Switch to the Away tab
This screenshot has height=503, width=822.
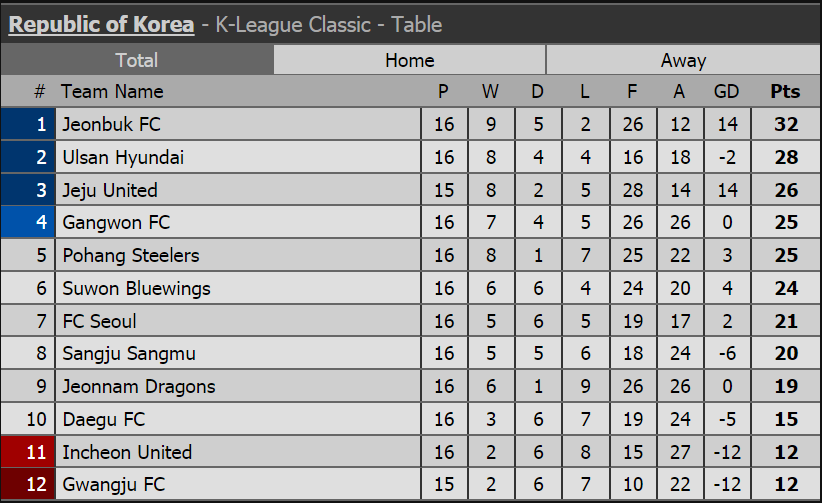click(x=683, y=60)
